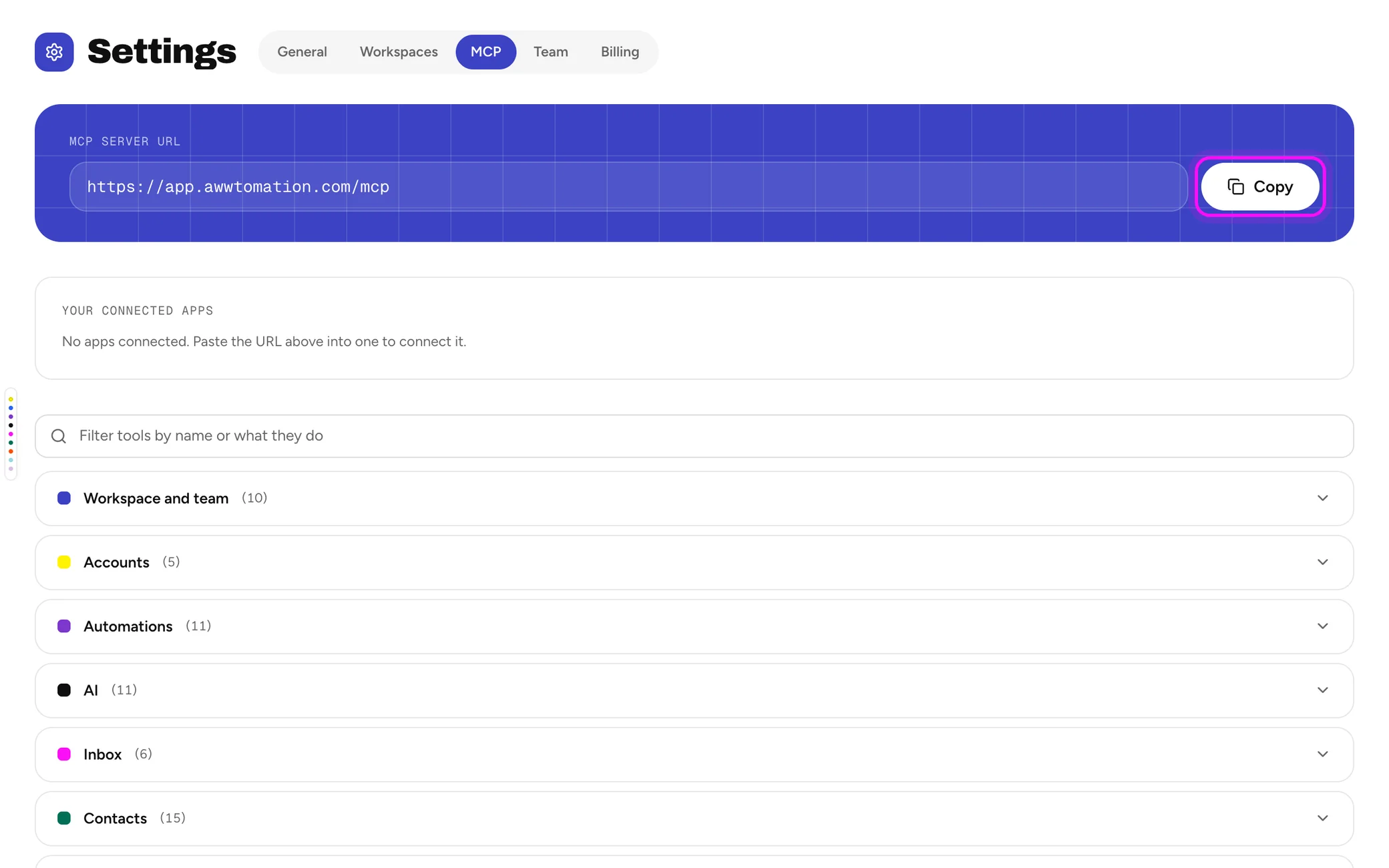Click the 'YOUR CONNECTED APPS' heading

138,310
